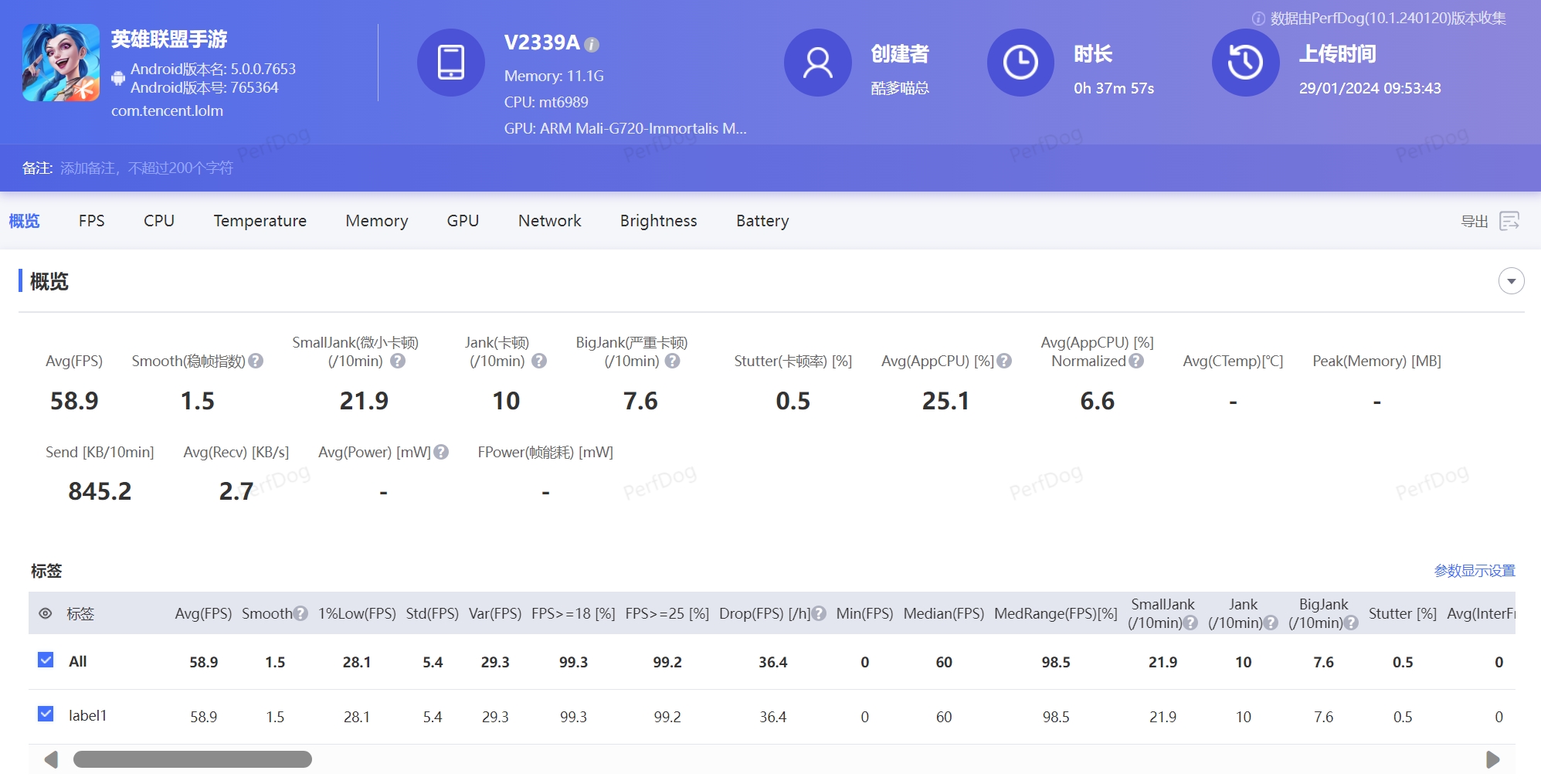Click help icon beside overview Avg(AppCPU) [%]
This screenshot has height=784, width=1541.
[1004, 361]
